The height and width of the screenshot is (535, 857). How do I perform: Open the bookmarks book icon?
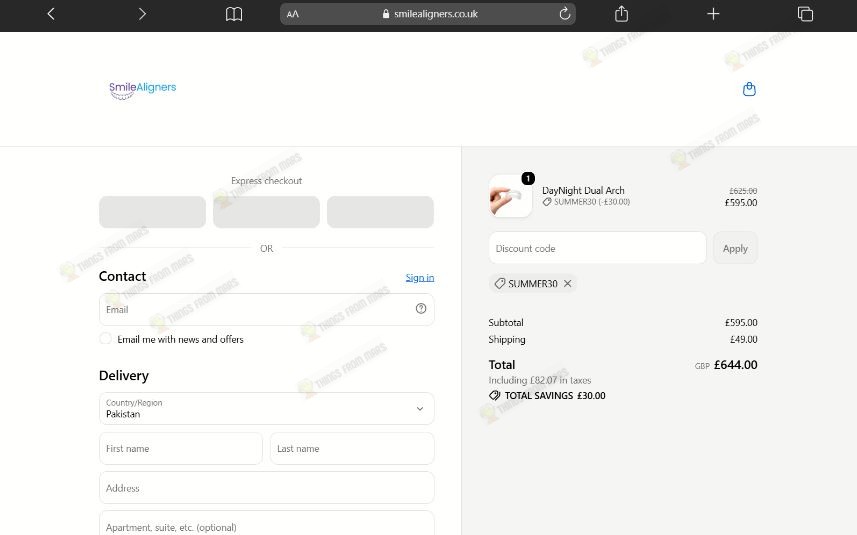234,14
